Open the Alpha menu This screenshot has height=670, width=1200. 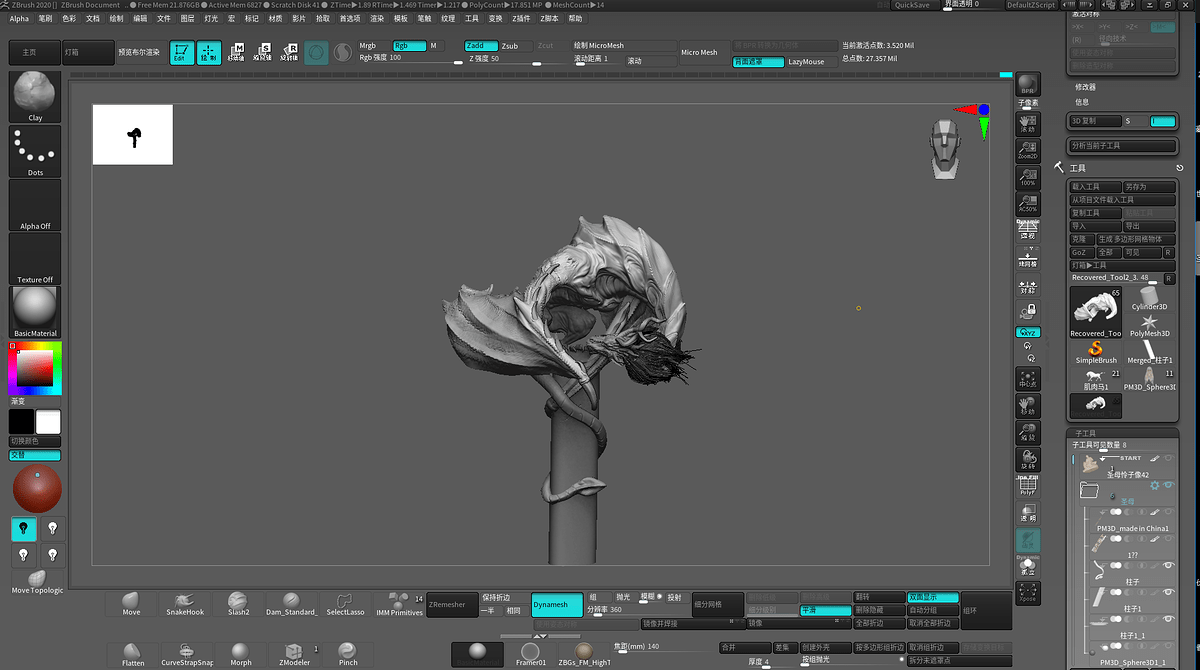[19, 18]
